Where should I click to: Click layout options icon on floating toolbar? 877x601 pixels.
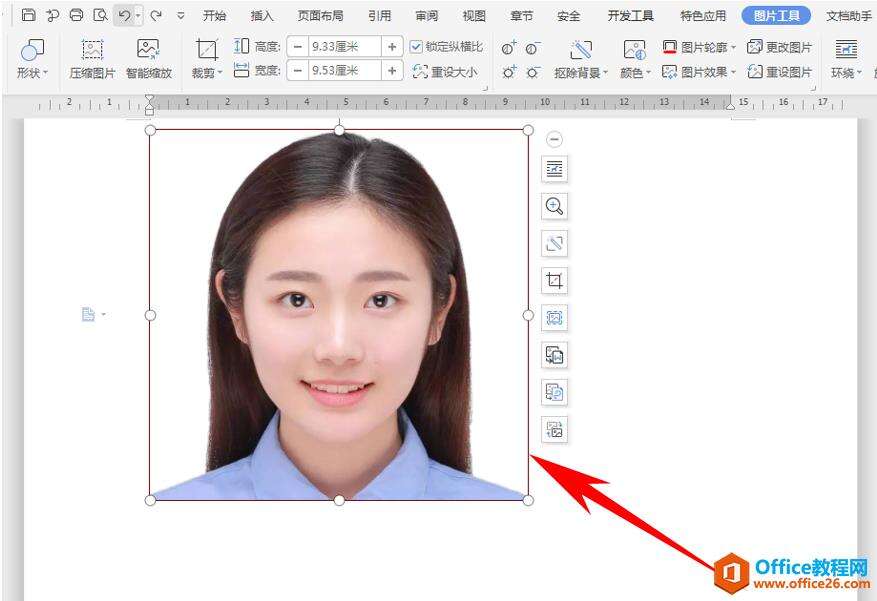tap(554, 169)
